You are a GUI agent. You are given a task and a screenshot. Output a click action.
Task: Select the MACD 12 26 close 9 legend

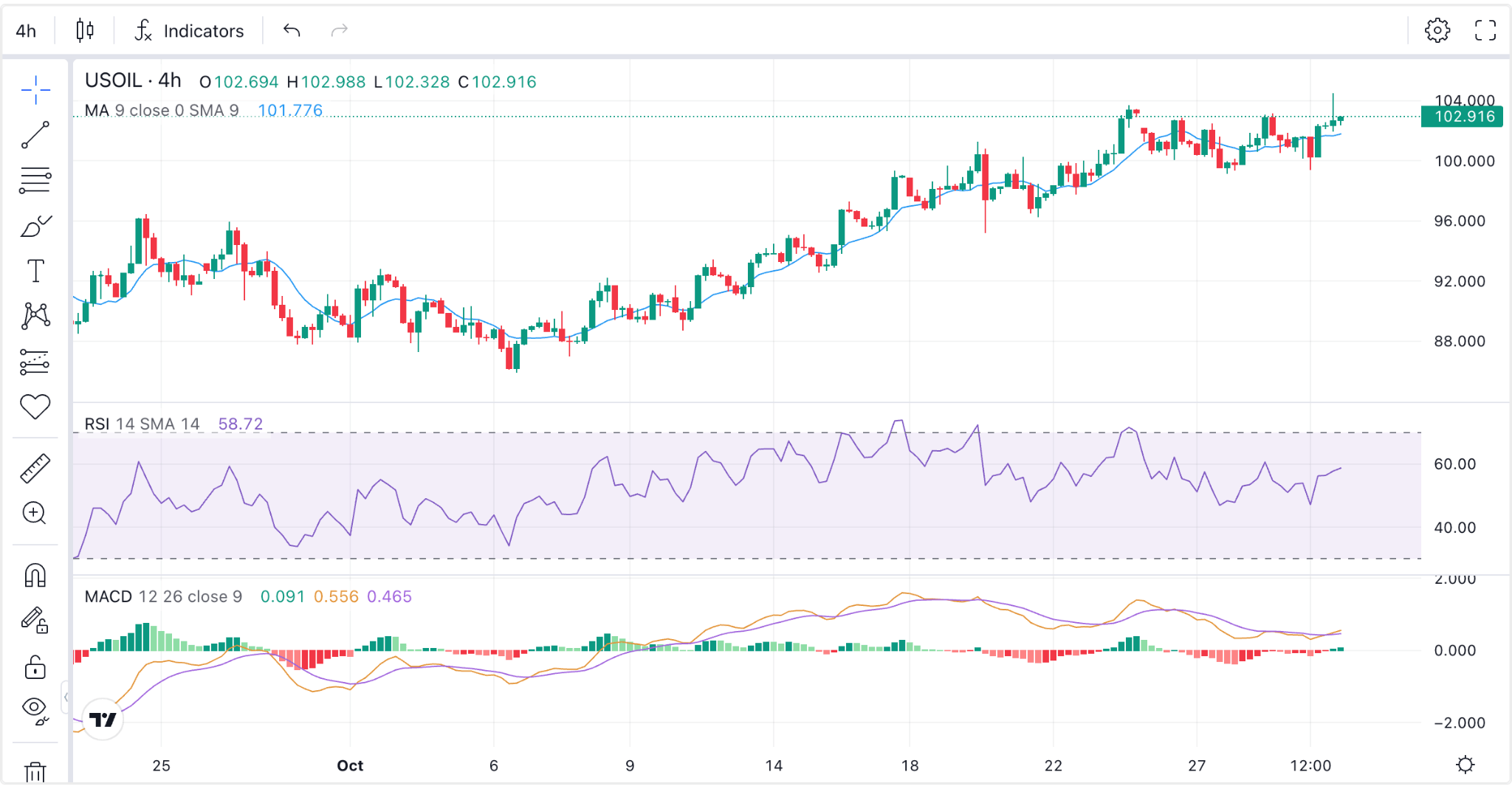tap(163, 596)
